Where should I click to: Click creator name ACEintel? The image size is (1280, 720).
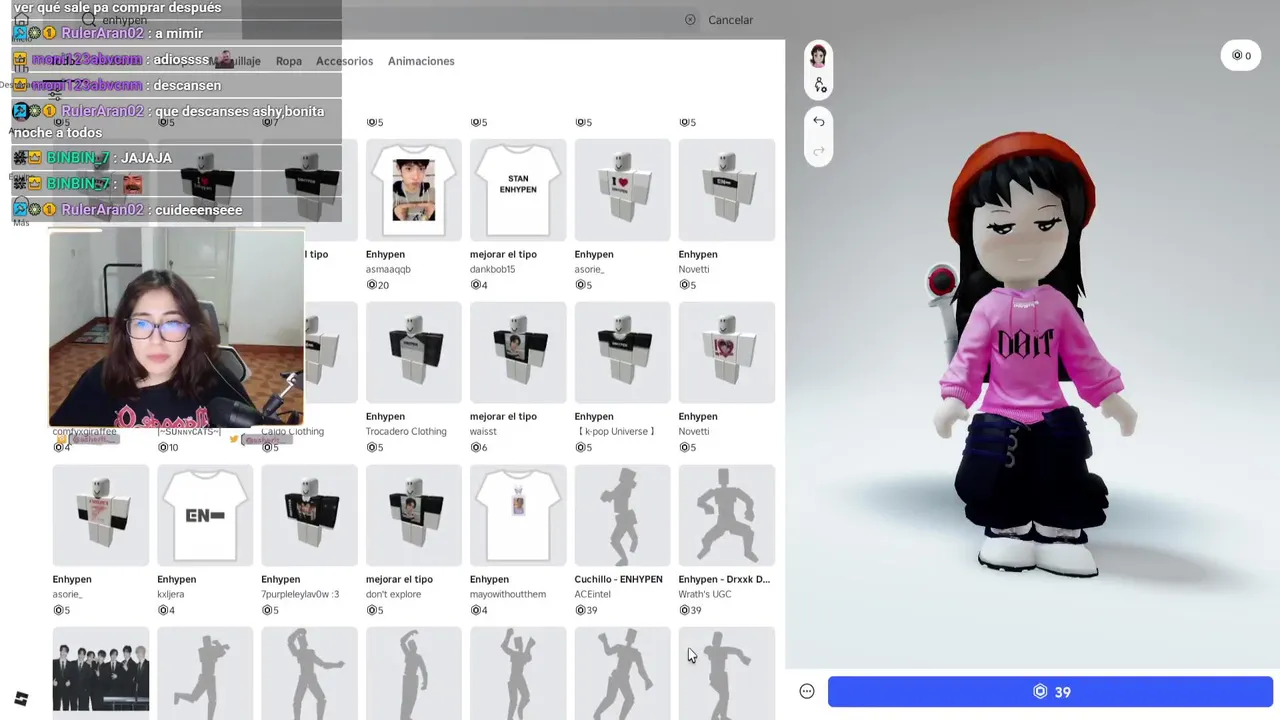coord(592,594)
